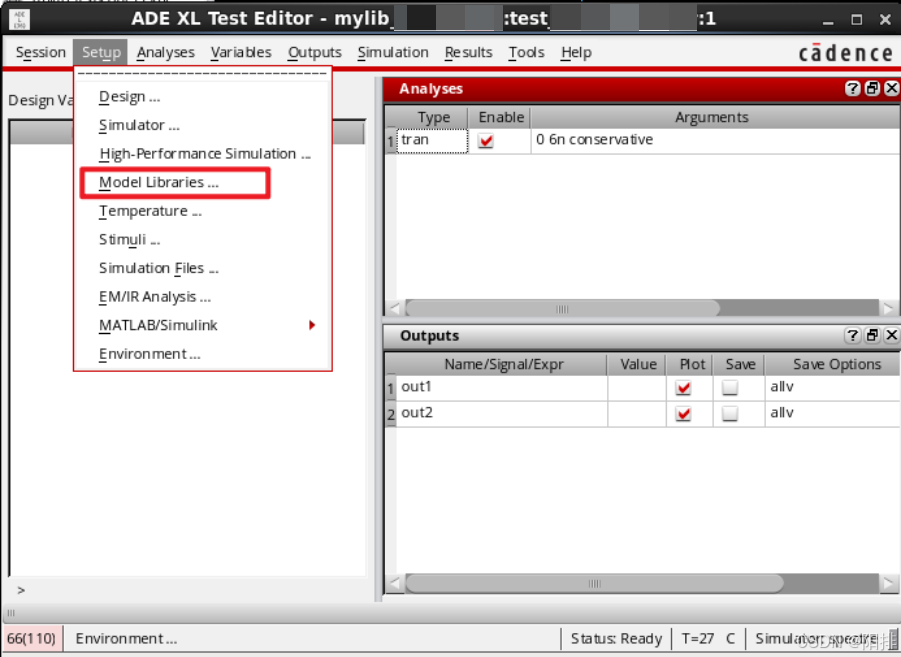Open the Results menu
The image size is (901, 657).
(x=468, y=52)
